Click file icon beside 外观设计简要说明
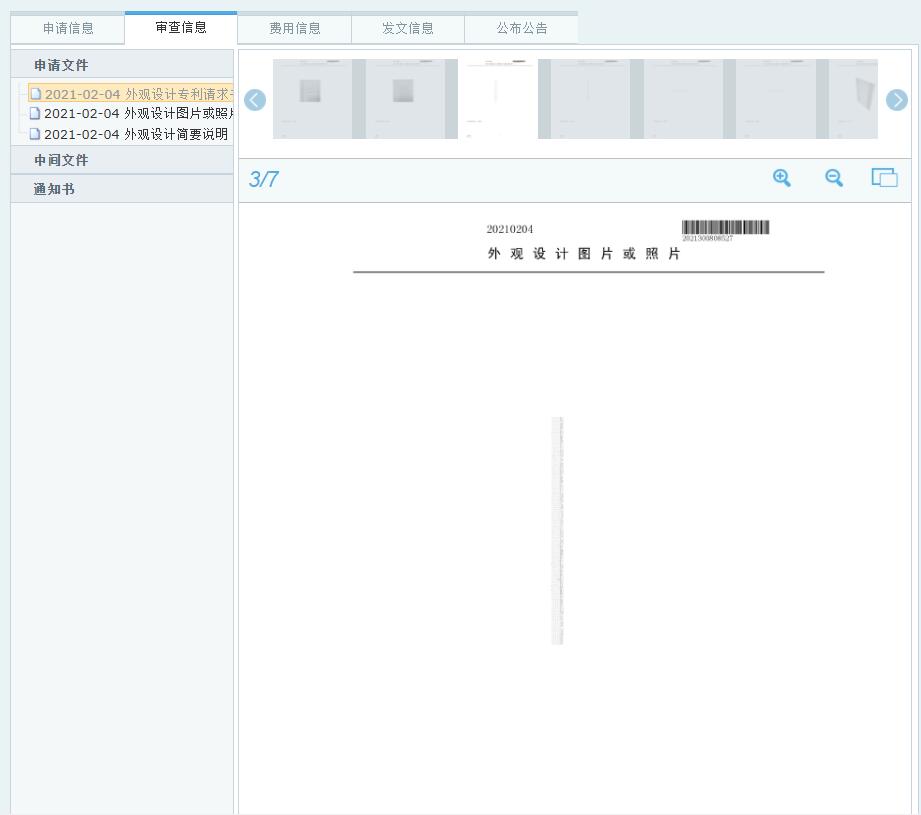 point(36,134)
